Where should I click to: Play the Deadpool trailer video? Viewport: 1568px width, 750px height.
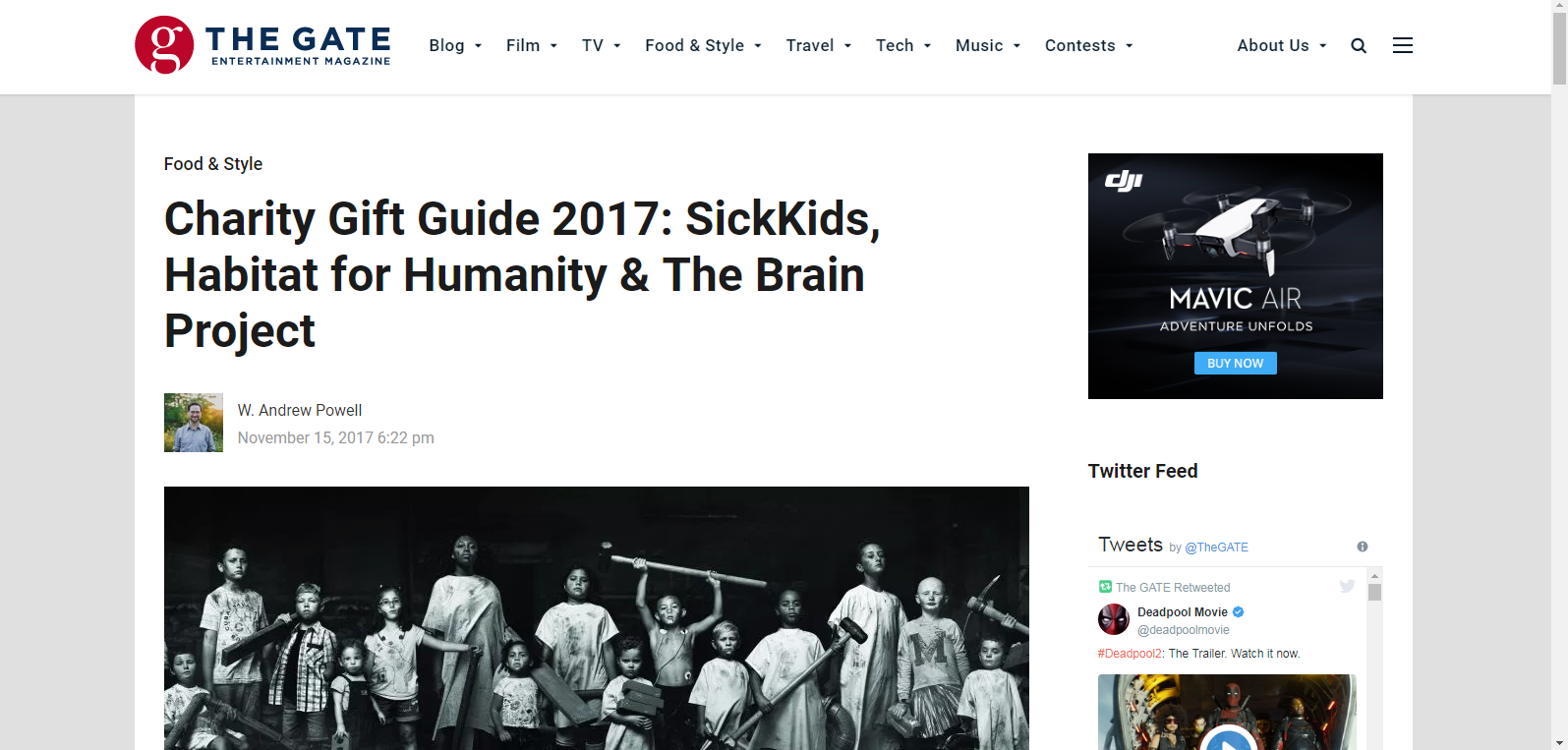point(1228,739)
